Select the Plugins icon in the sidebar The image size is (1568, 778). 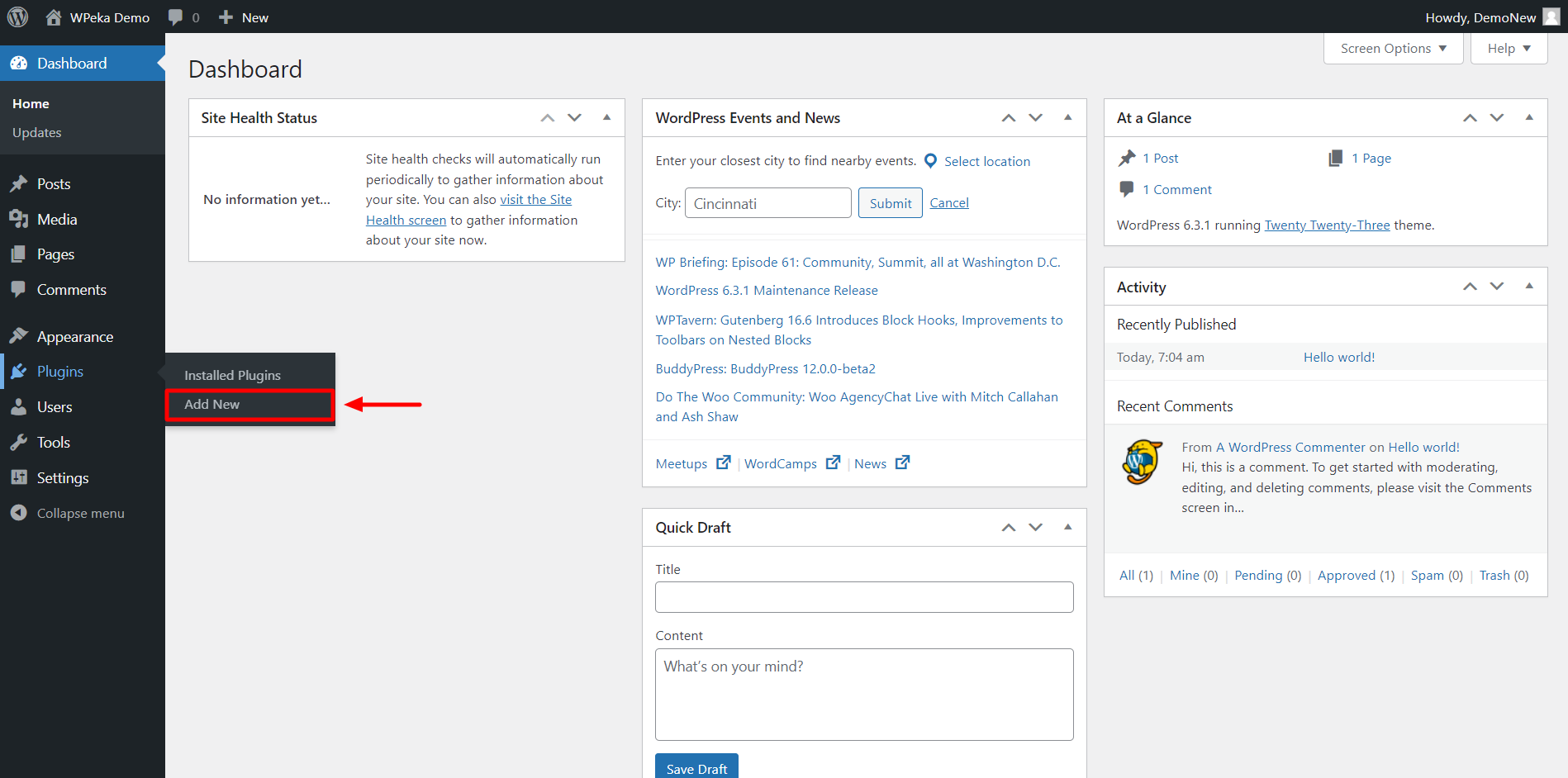[x=20, y=371]
